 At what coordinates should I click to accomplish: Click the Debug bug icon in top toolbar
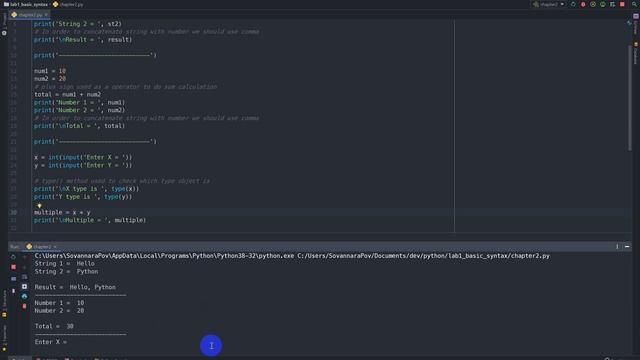click(583, 4)
